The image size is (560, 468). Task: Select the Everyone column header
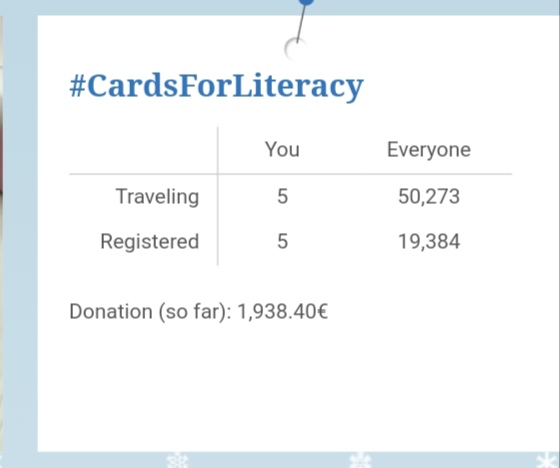(429, 150)
